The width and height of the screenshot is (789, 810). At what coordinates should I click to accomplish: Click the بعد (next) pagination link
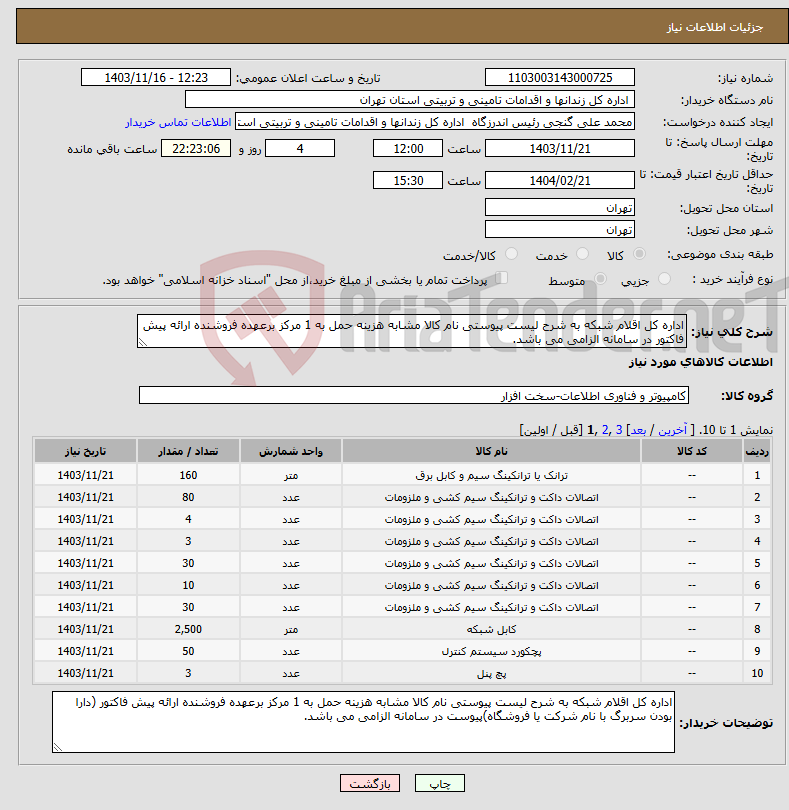click(638, 430)
